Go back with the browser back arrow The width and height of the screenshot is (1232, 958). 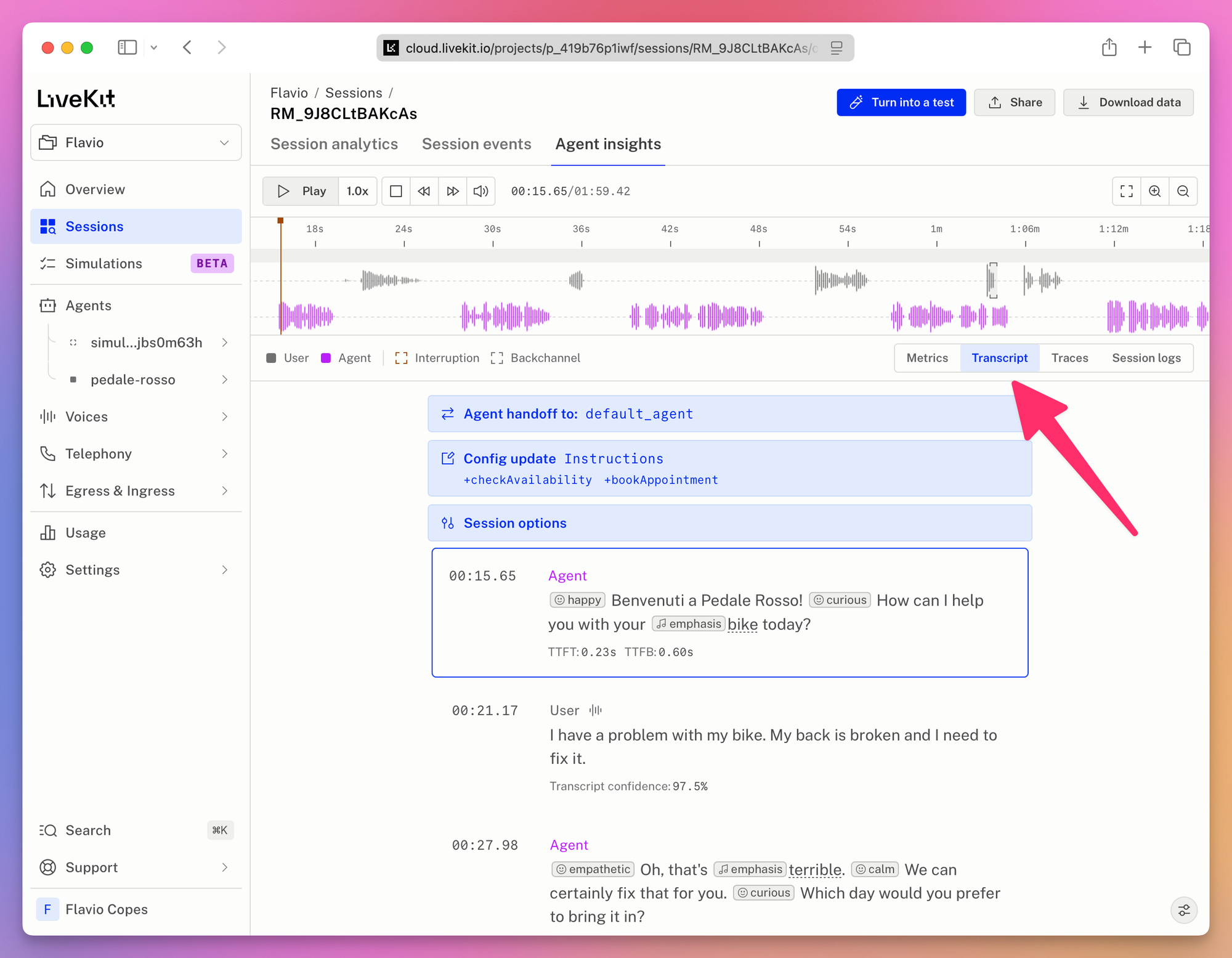pyautogui.click(x=187, y=47)
